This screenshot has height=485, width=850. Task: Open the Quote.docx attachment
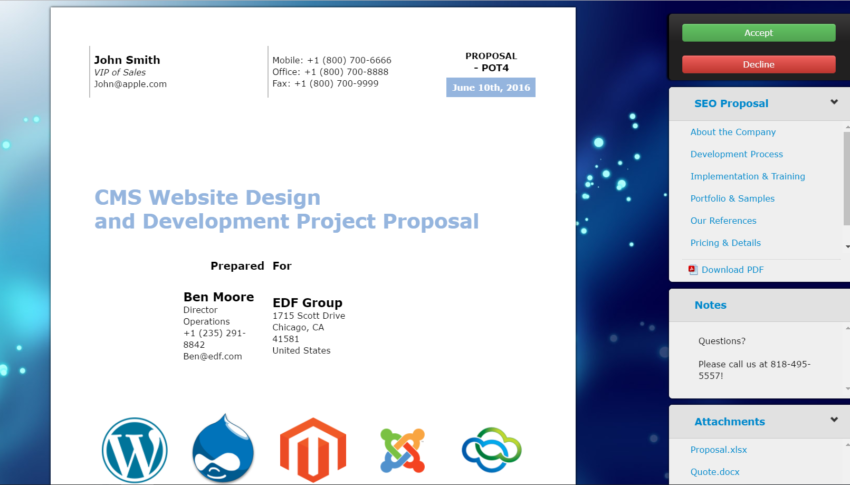[x=714, y=472]
